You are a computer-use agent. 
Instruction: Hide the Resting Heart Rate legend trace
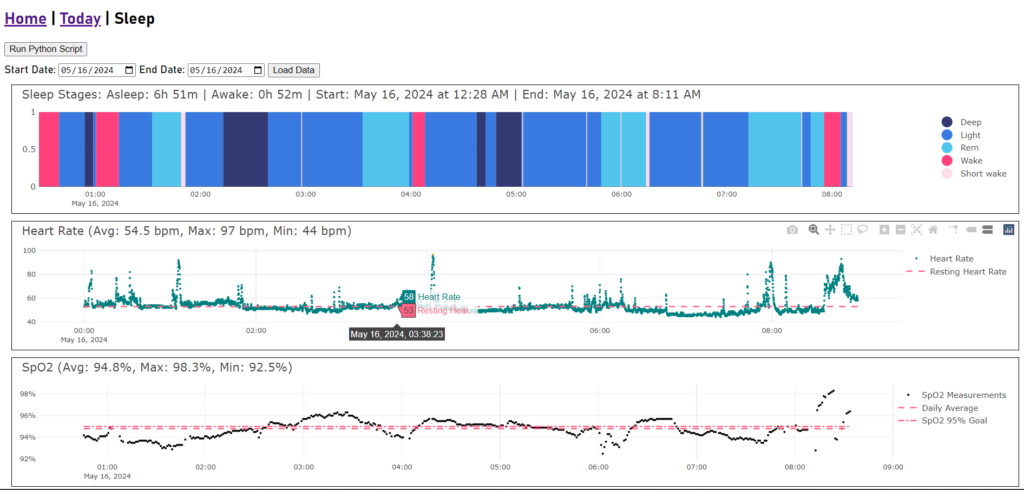967,272
